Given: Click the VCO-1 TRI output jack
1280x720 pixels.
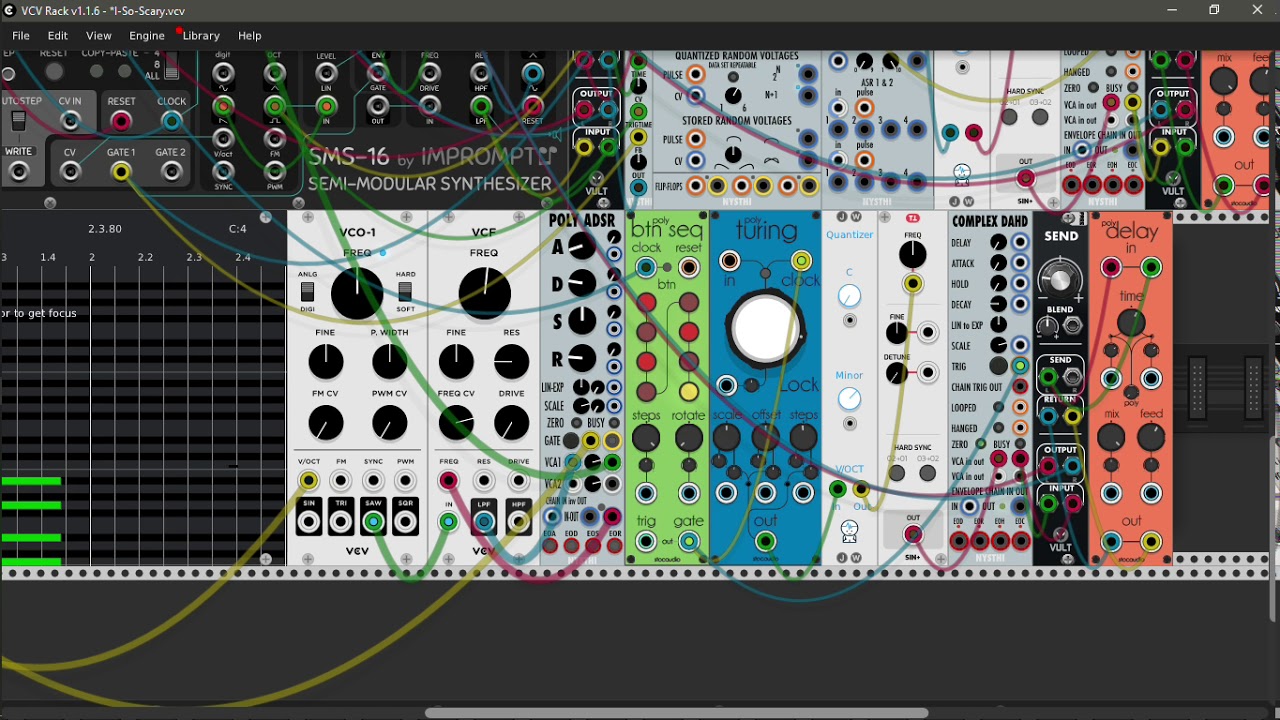Looking at the screenshot, I should point(341,522).
